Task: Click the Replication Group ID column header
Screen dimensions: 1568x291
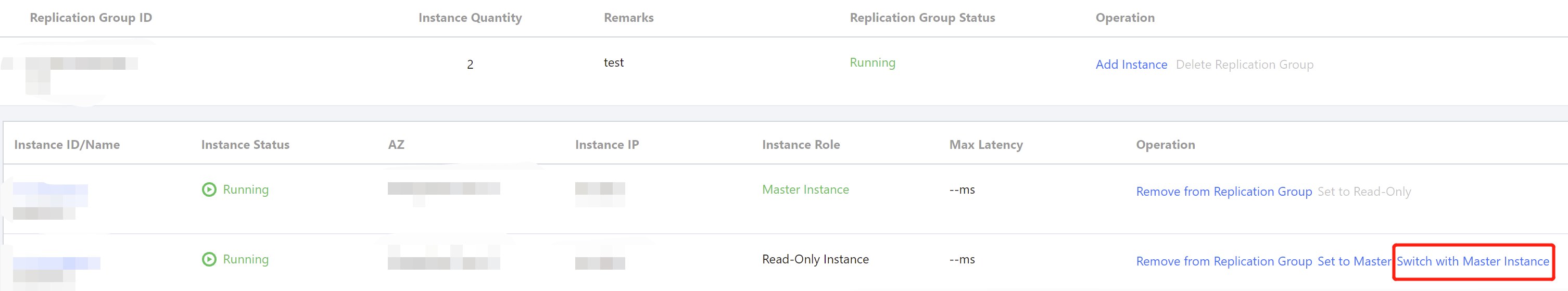Action: click(91, 18)
